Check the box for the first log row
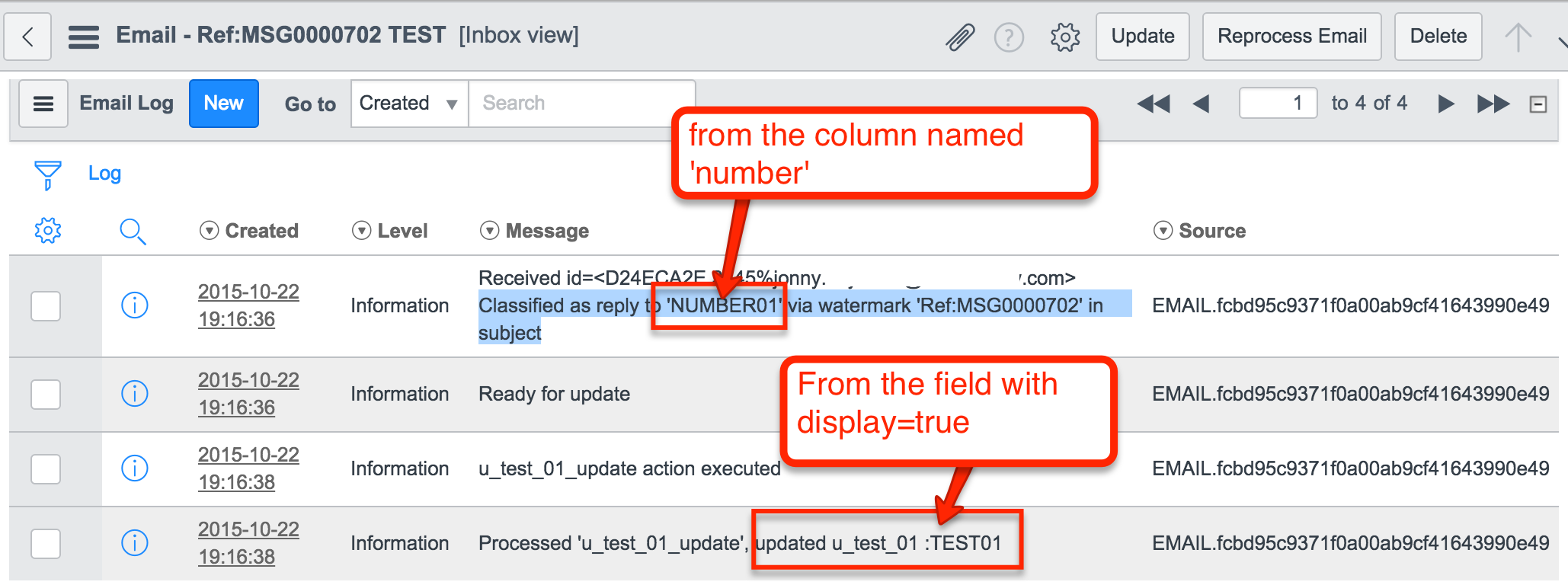This screenshot has height=585, width=1568. (x=46, y=306)
